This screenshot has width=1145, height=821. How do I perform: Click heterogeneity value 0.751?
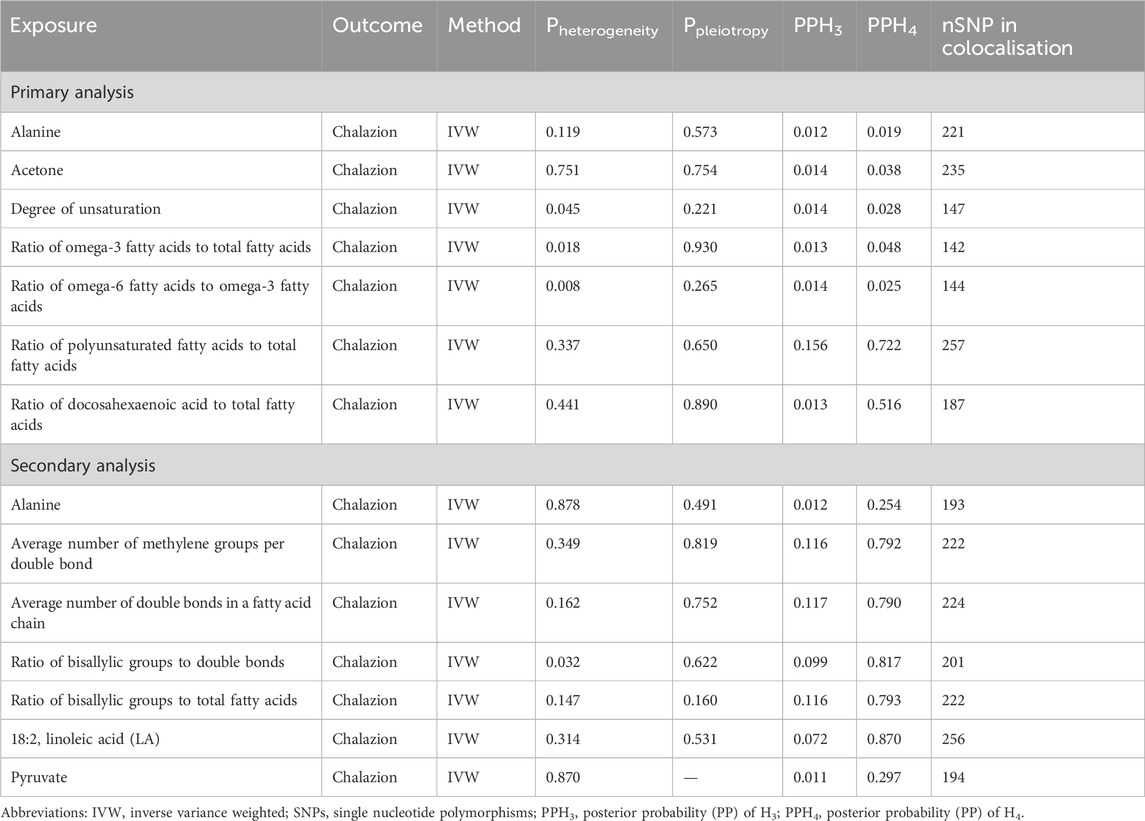(563, 170)
